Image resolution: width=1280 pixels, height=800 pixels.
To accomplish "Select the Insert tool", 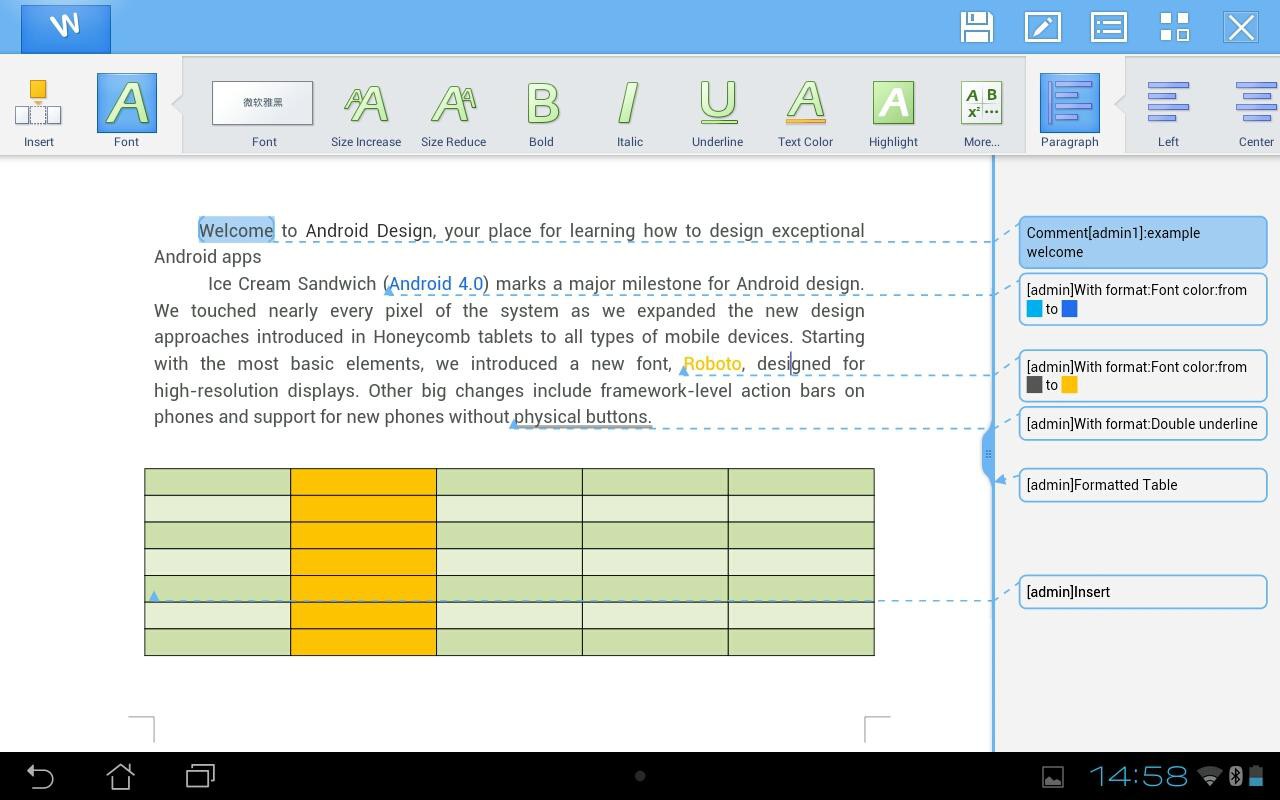I will click(x=39, y=112).
